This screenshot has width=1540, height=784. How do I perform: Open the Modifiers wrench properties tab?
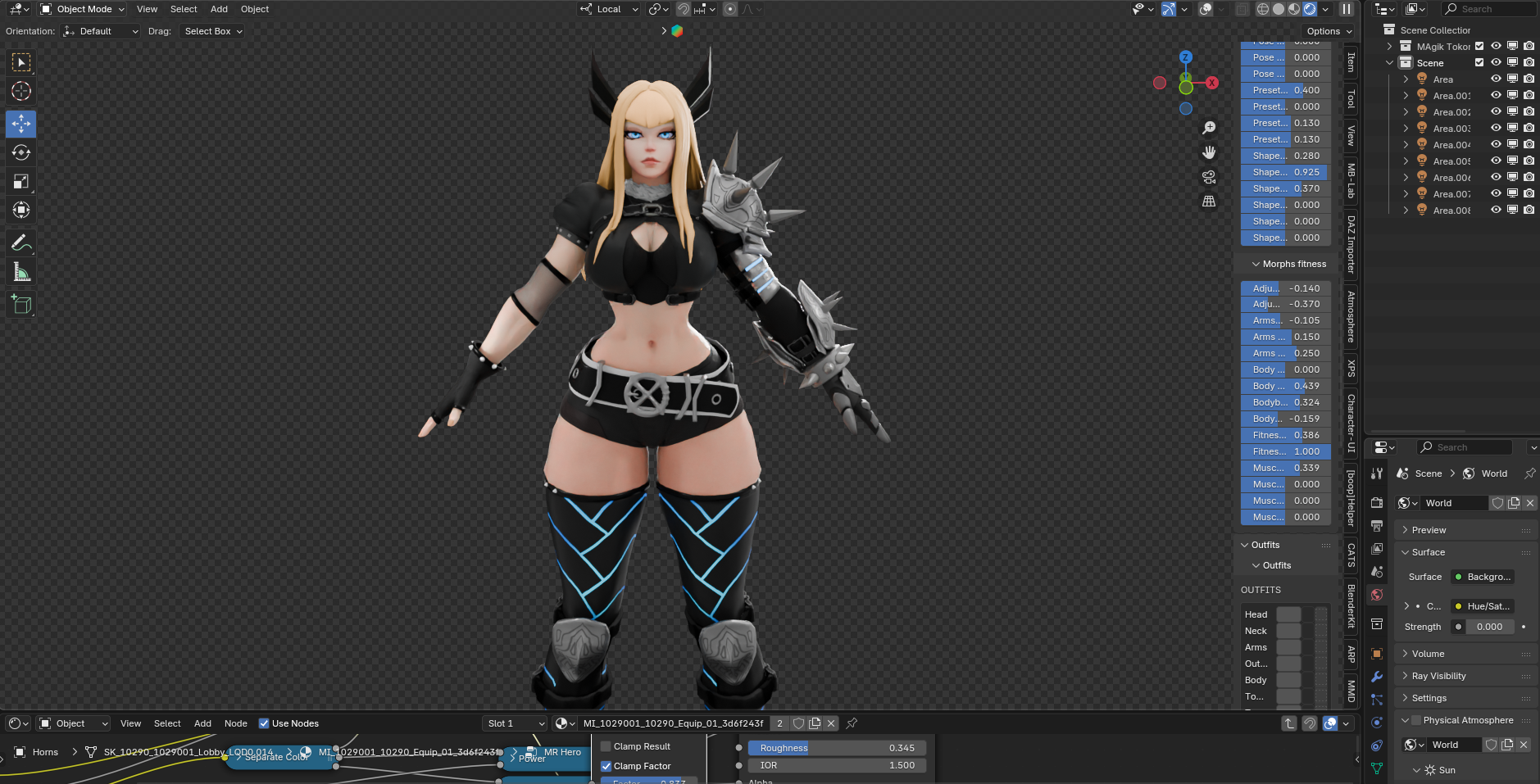pyautogui.click(x=1377, y=677)
